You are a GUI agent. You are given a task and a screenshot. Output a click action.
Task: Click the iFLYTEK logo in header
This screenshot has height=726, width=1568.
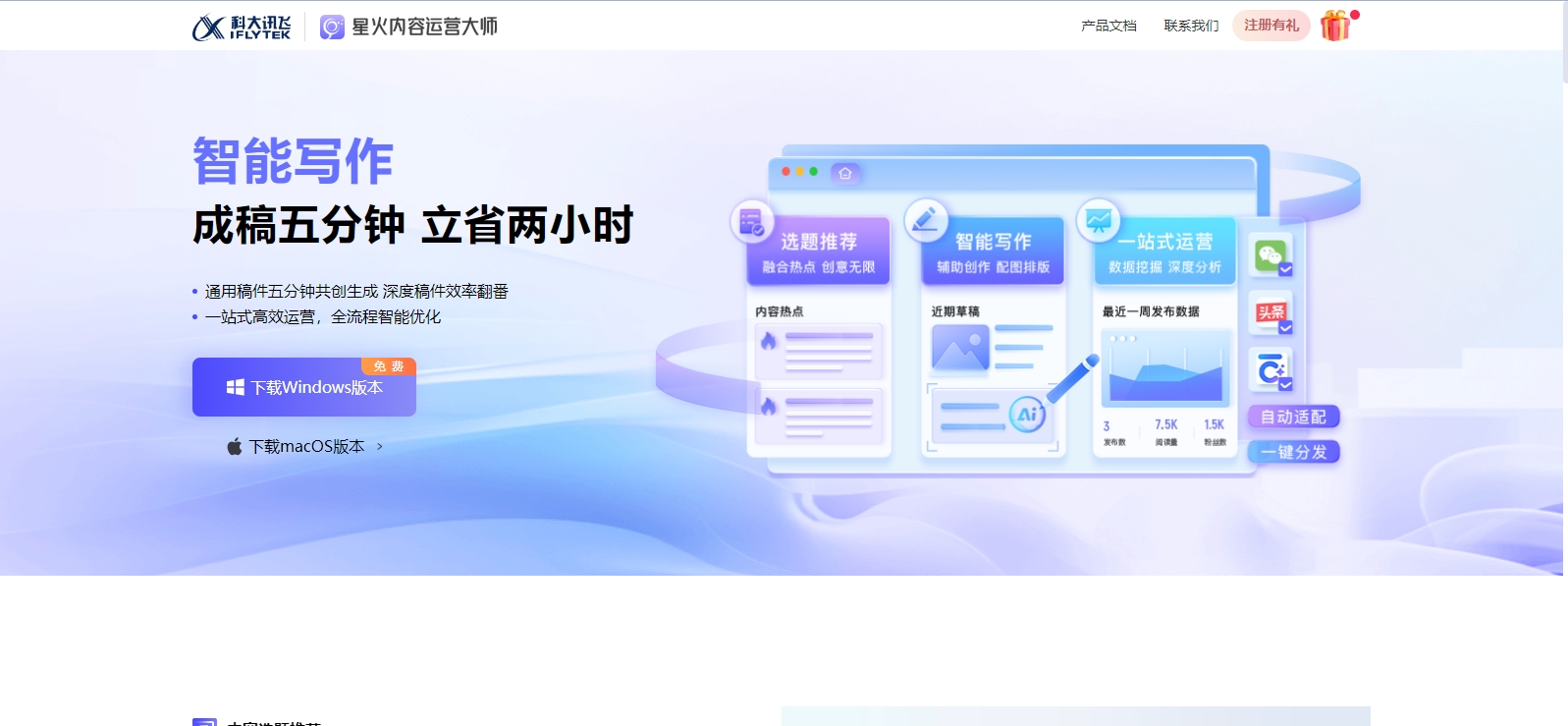pos(242,27)
